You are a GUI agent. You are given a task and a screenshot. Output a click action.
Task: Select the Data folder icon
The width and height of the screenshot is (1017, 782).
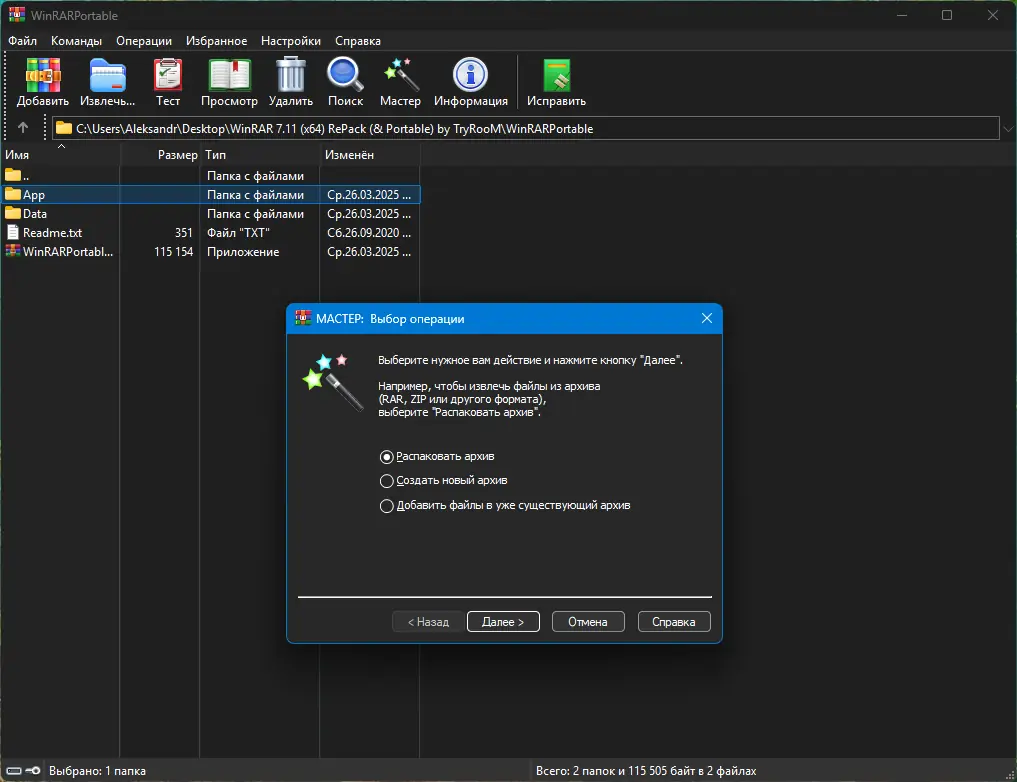(13, 213)
